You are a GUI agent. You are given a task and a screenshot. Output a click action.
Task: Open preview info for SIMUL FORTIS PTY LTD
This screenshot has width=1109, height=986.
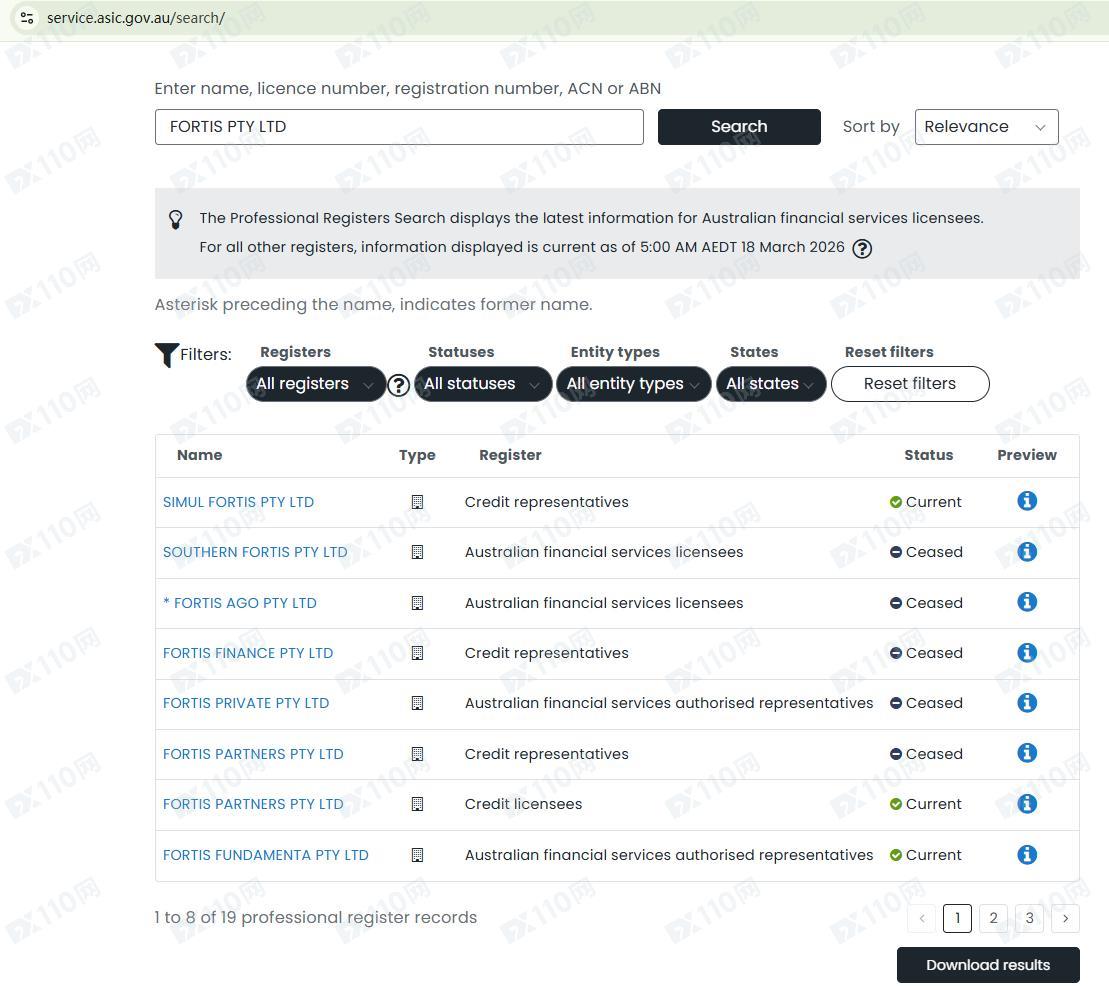click(x=1026, y=501)
